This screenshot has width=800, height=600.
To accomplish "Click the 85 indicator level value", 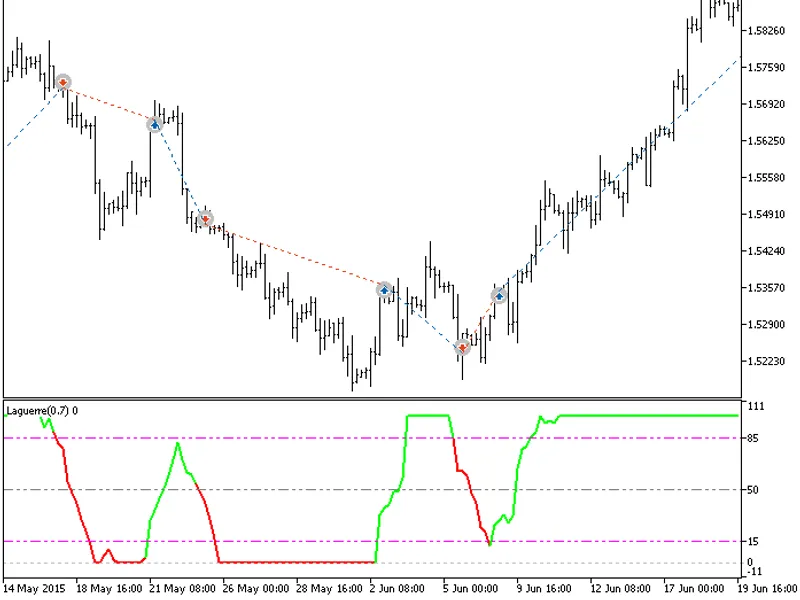I will [753, 438].
